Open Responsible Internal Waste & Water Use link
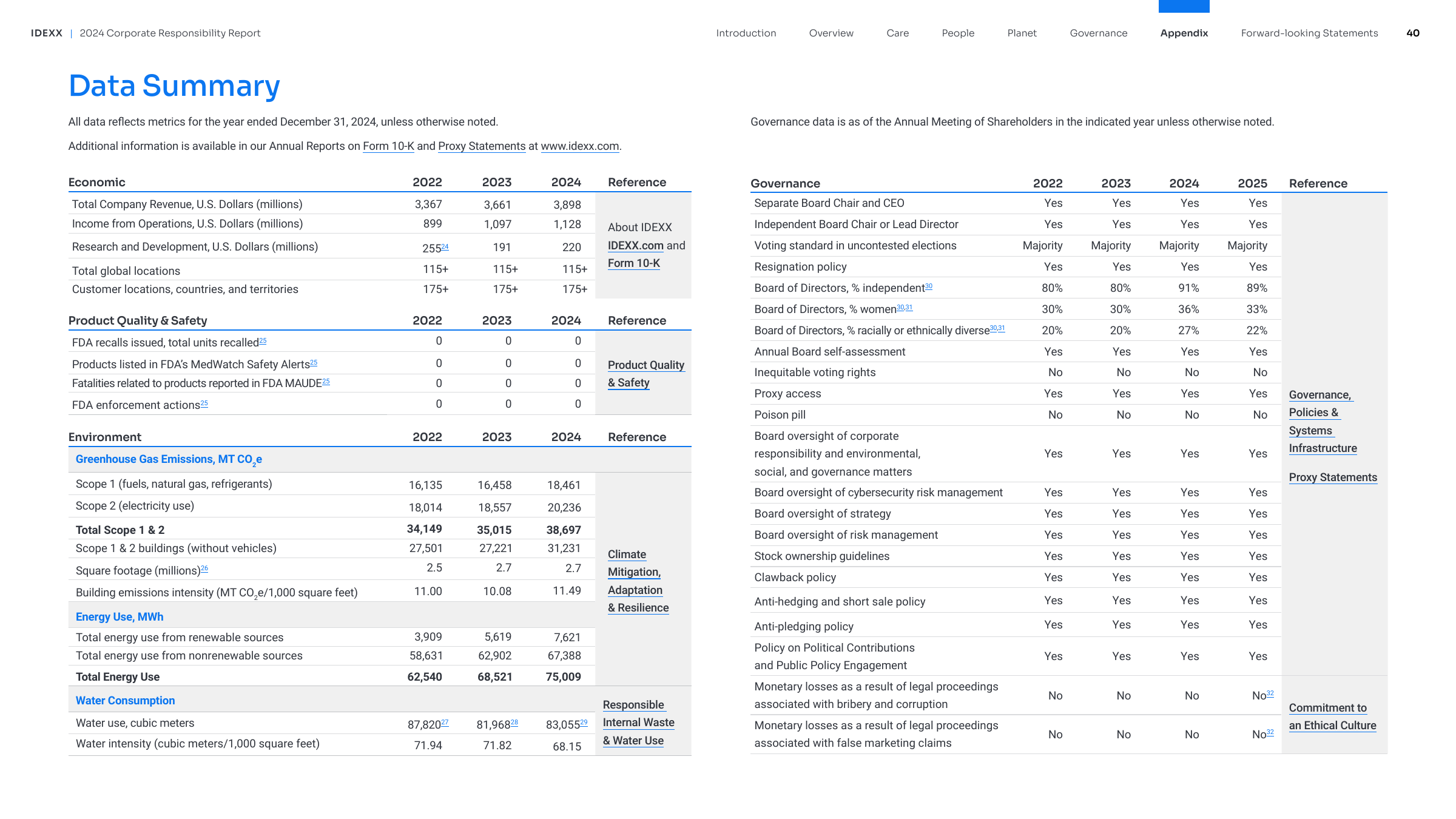 638,723
